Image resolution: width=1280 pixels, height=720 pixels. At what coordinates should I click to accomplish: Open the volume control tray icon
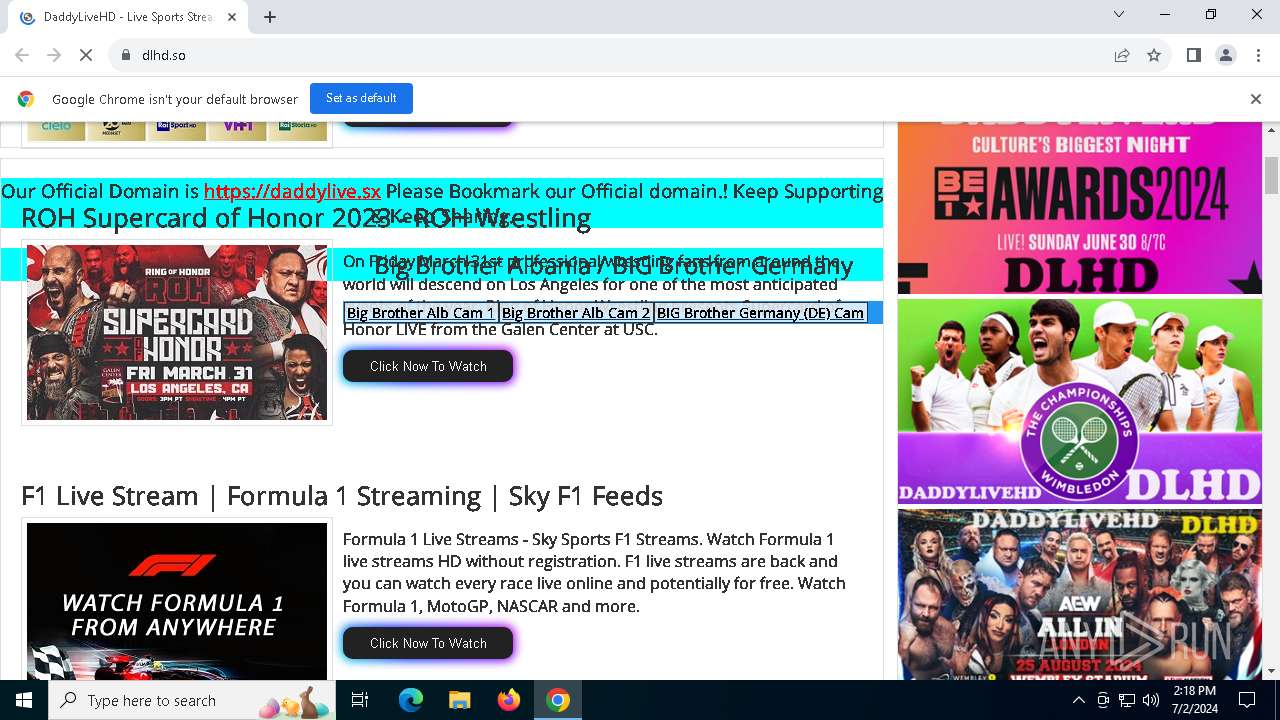tap(1151, 700)
